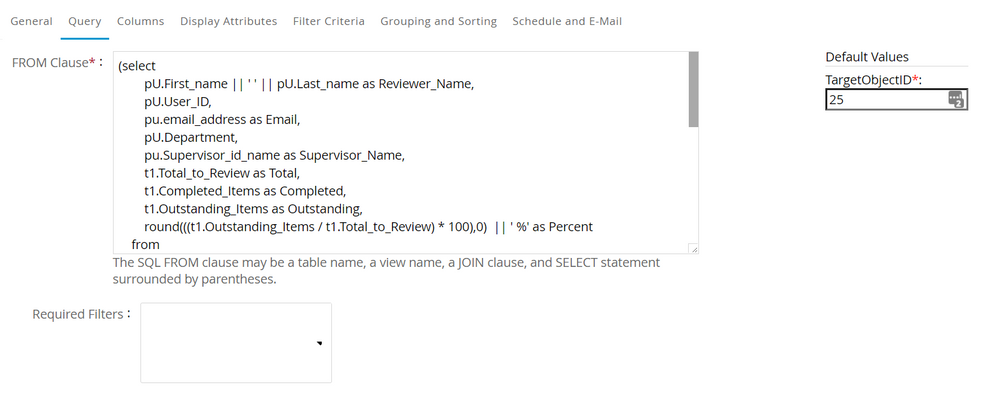The width and height of the screenshot is (999, 410).
Task: Place cursor on the pU.User_ID line
Action: 178,102
